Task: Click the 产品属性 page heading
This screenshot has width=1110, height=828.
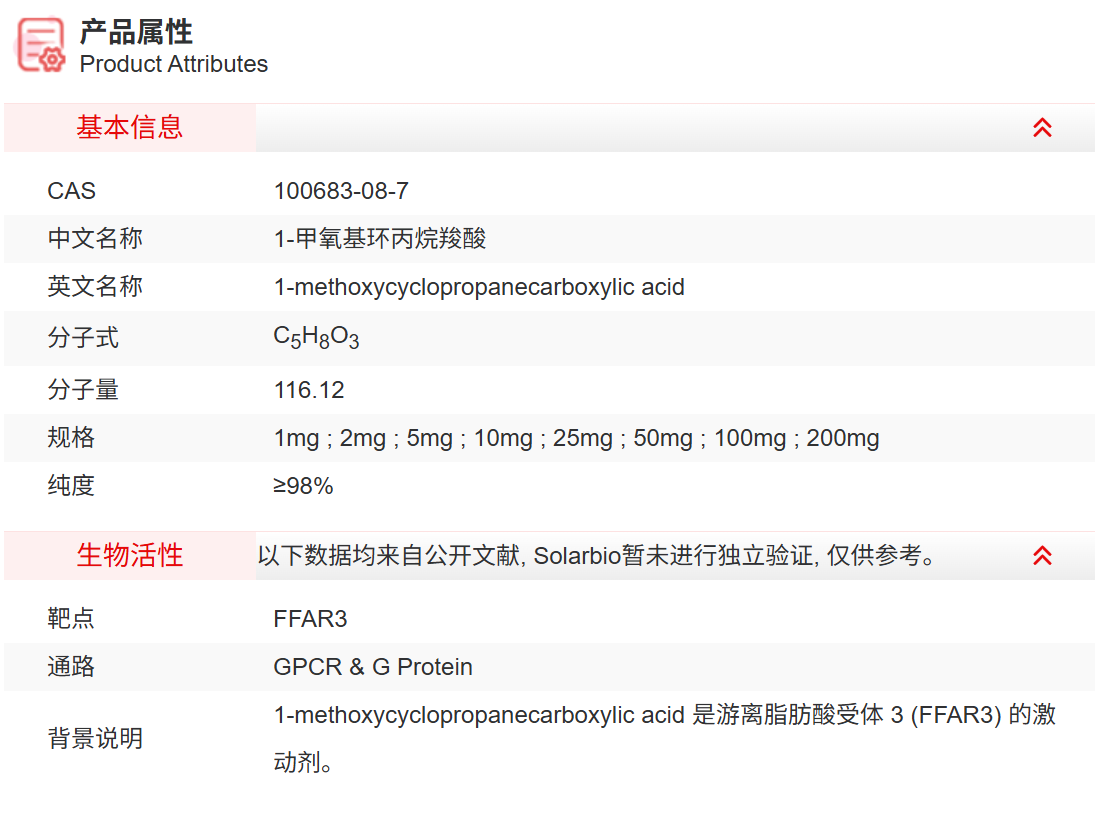Action: point(136,32)
